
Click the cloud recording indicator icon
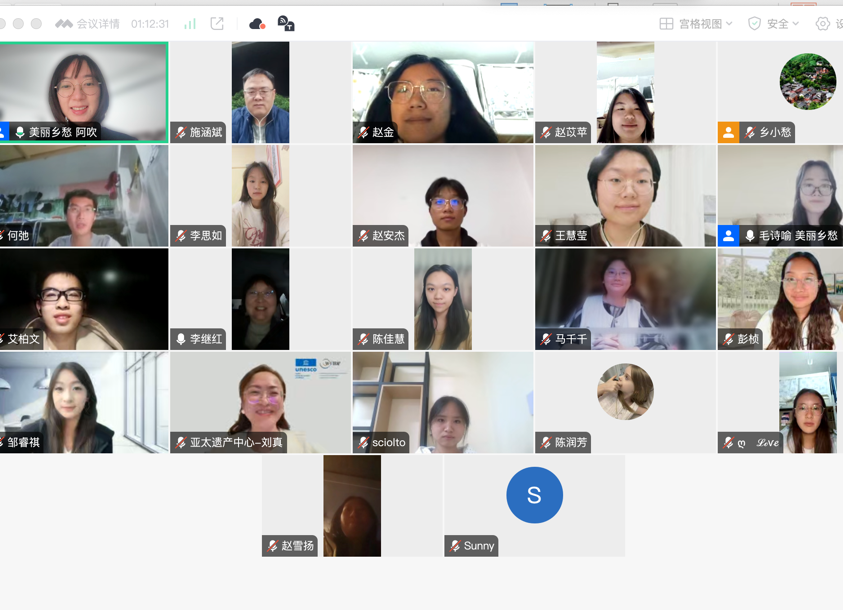257,24
